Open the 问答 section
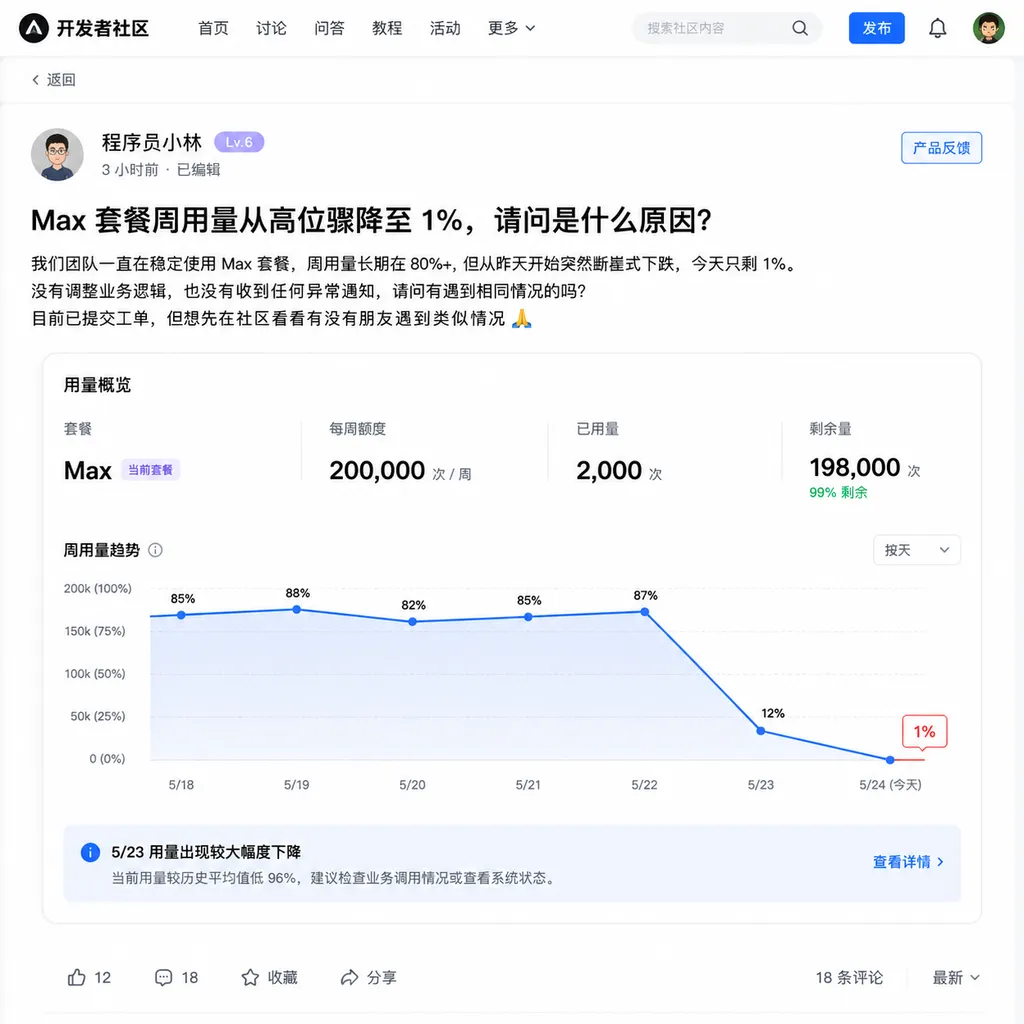 [329, 28]
